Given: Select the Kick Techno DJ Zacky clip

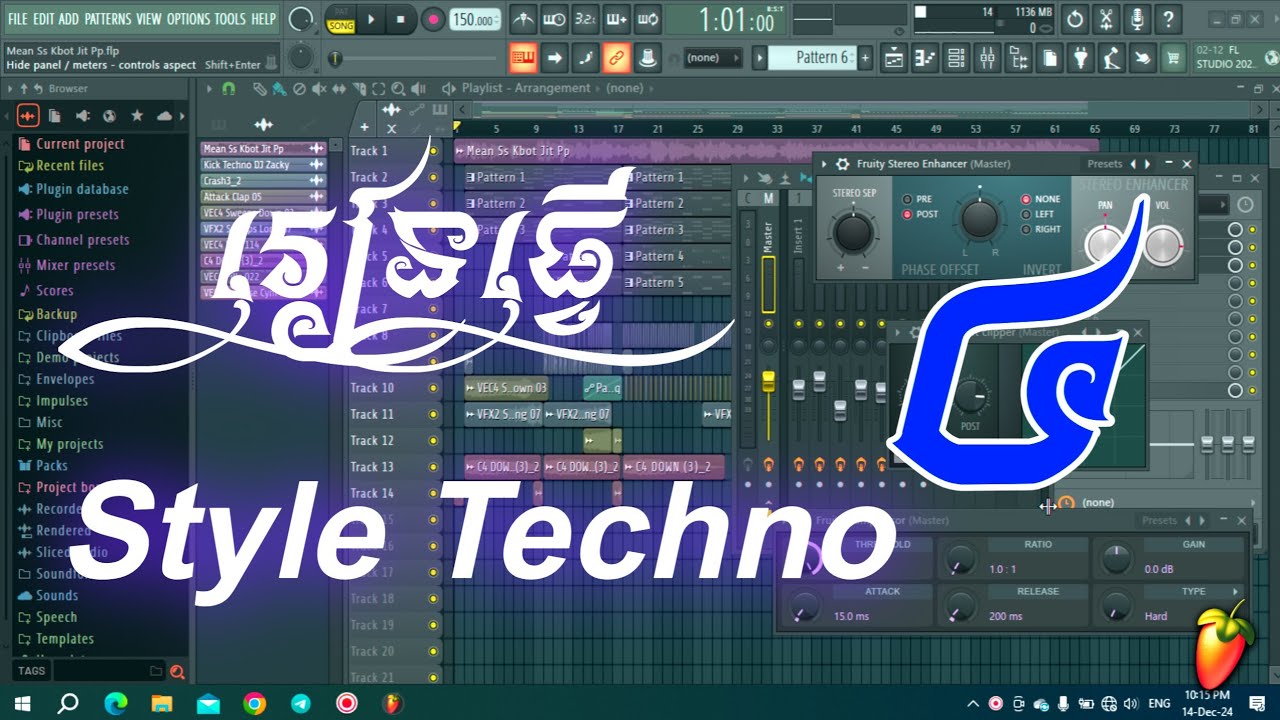Looking at the screenshot, I should (263, 164).
